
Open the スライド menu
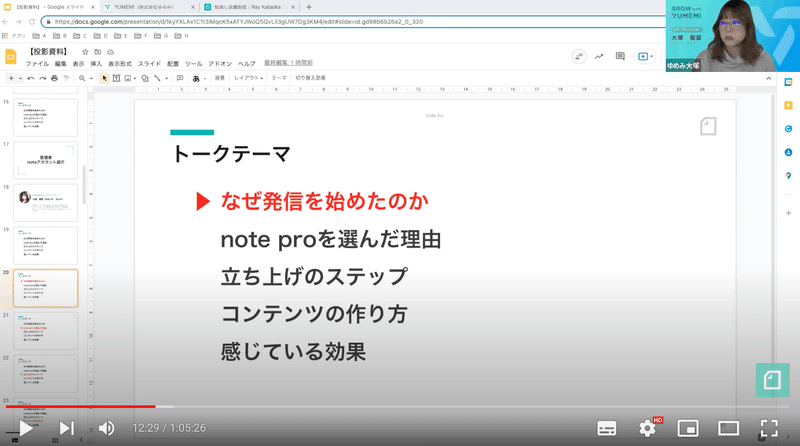(x=149, y=64)
